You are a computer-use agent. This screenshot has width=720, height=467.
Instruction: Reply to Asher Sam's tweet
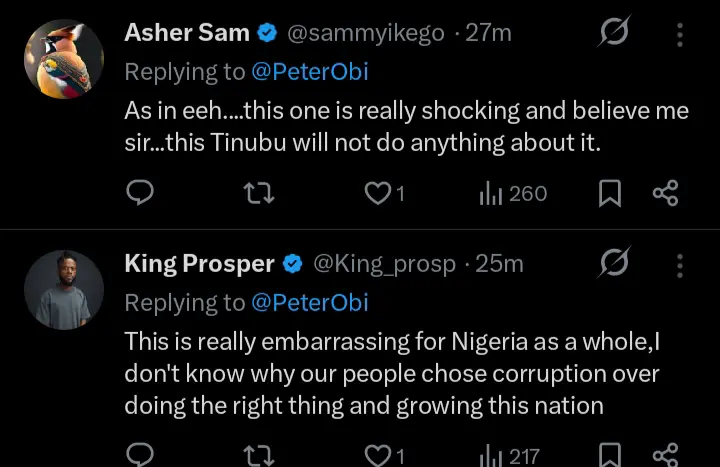pos(141,193)
